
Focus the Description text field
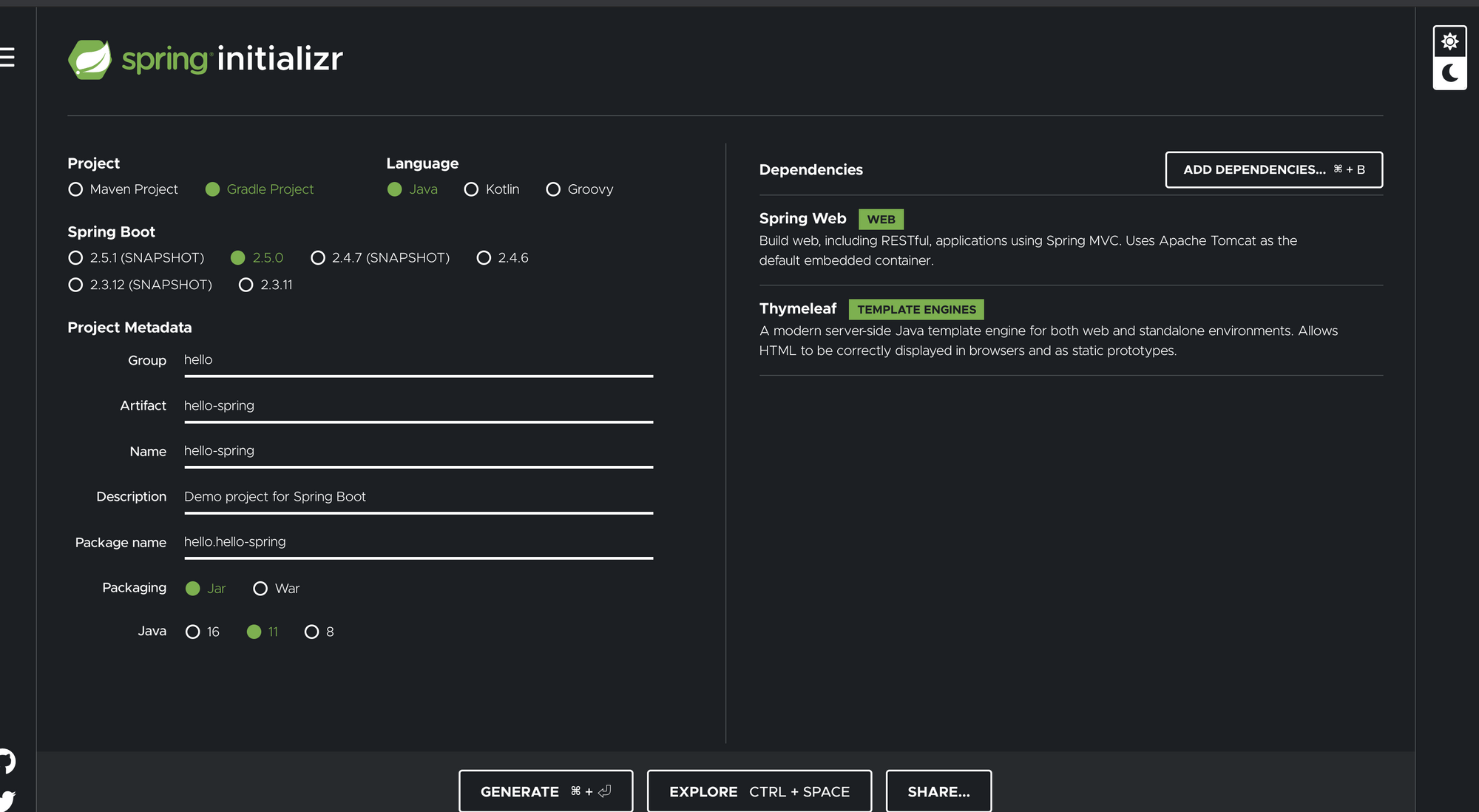tap(418, 497)
